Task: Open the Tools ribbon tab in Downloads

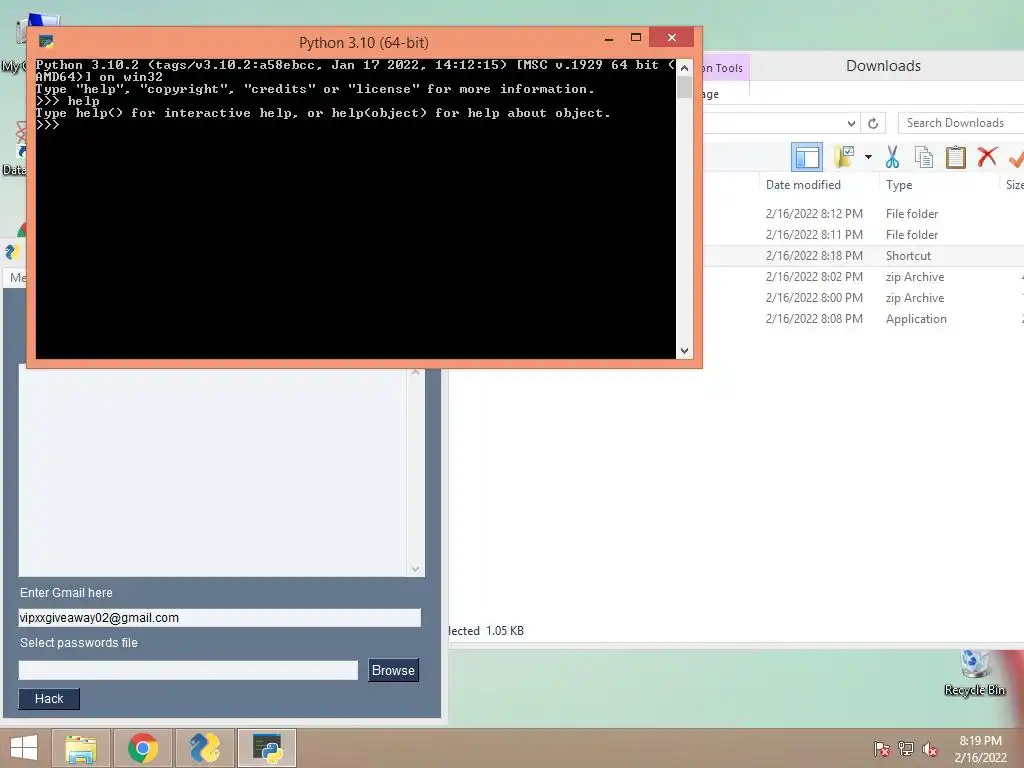Action: point(726,68)
